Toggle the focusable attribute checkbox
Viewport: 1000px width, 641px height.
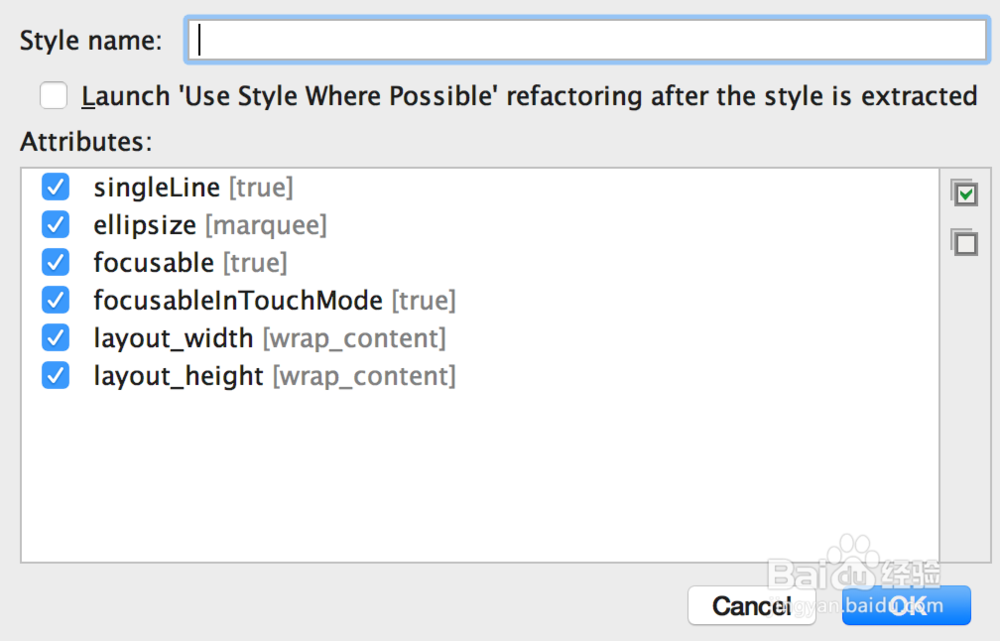pyautogui.click(x=56, y=262)
